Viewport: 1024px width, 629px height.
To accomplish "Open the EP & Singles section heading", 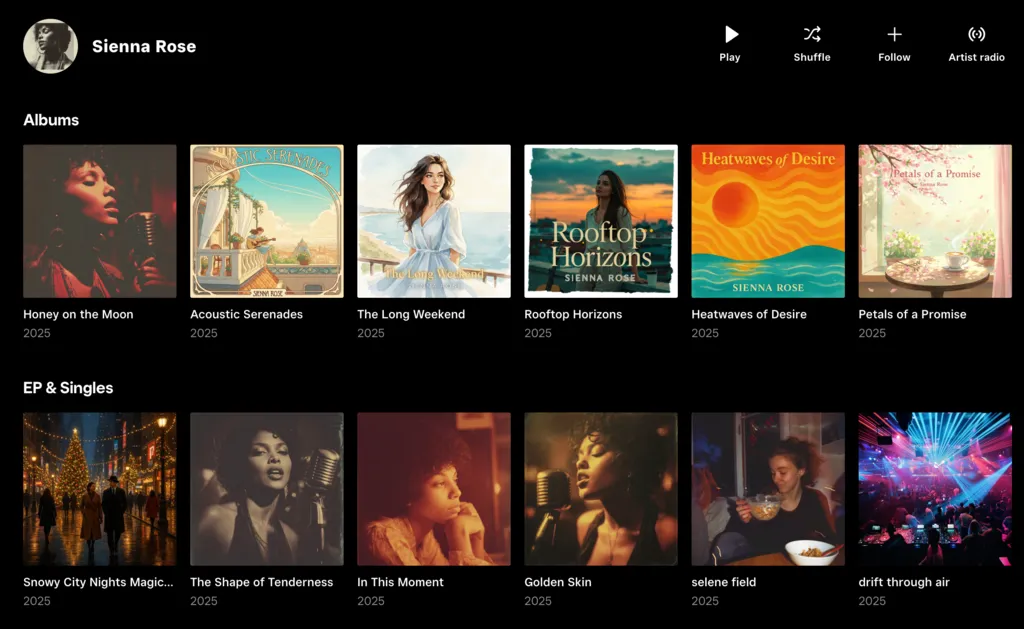I will 68,388.
